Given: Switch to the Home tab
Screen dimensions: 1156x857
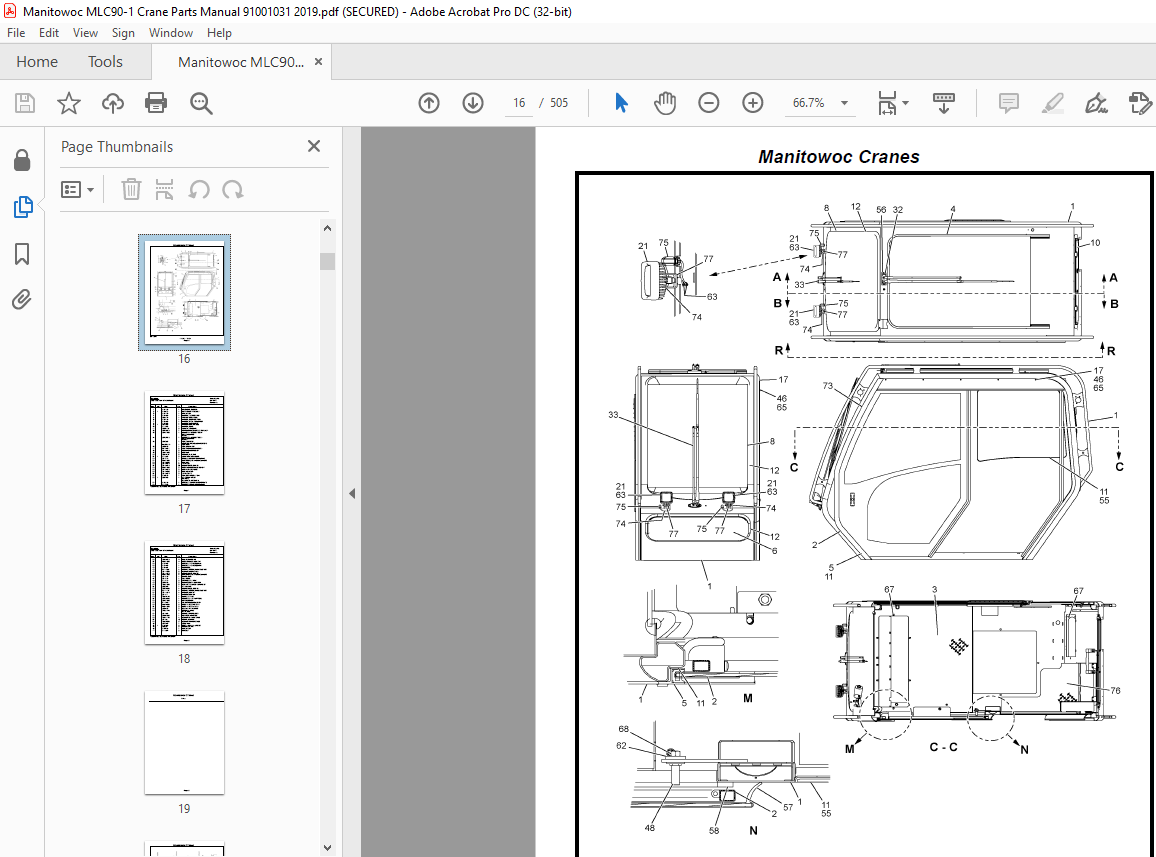Looking at the screenshot, I should [x=37, y=62].
